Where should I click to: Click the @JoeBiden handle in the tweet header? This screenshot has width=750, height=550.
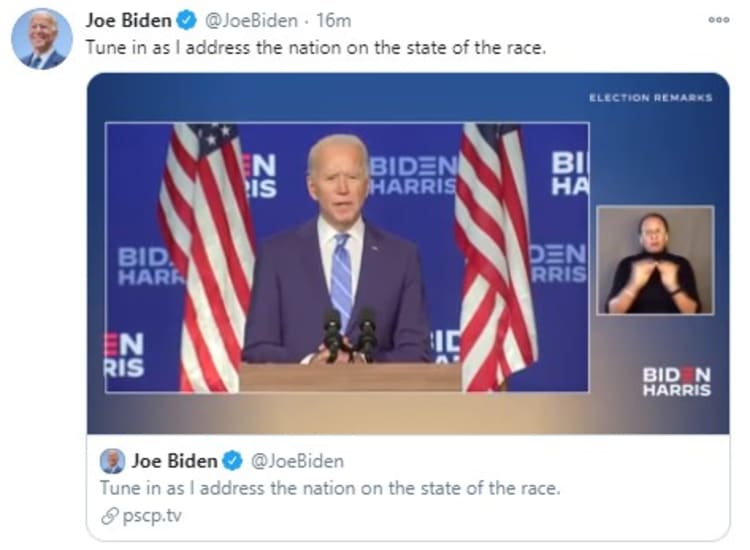click(x=251, y=21)
